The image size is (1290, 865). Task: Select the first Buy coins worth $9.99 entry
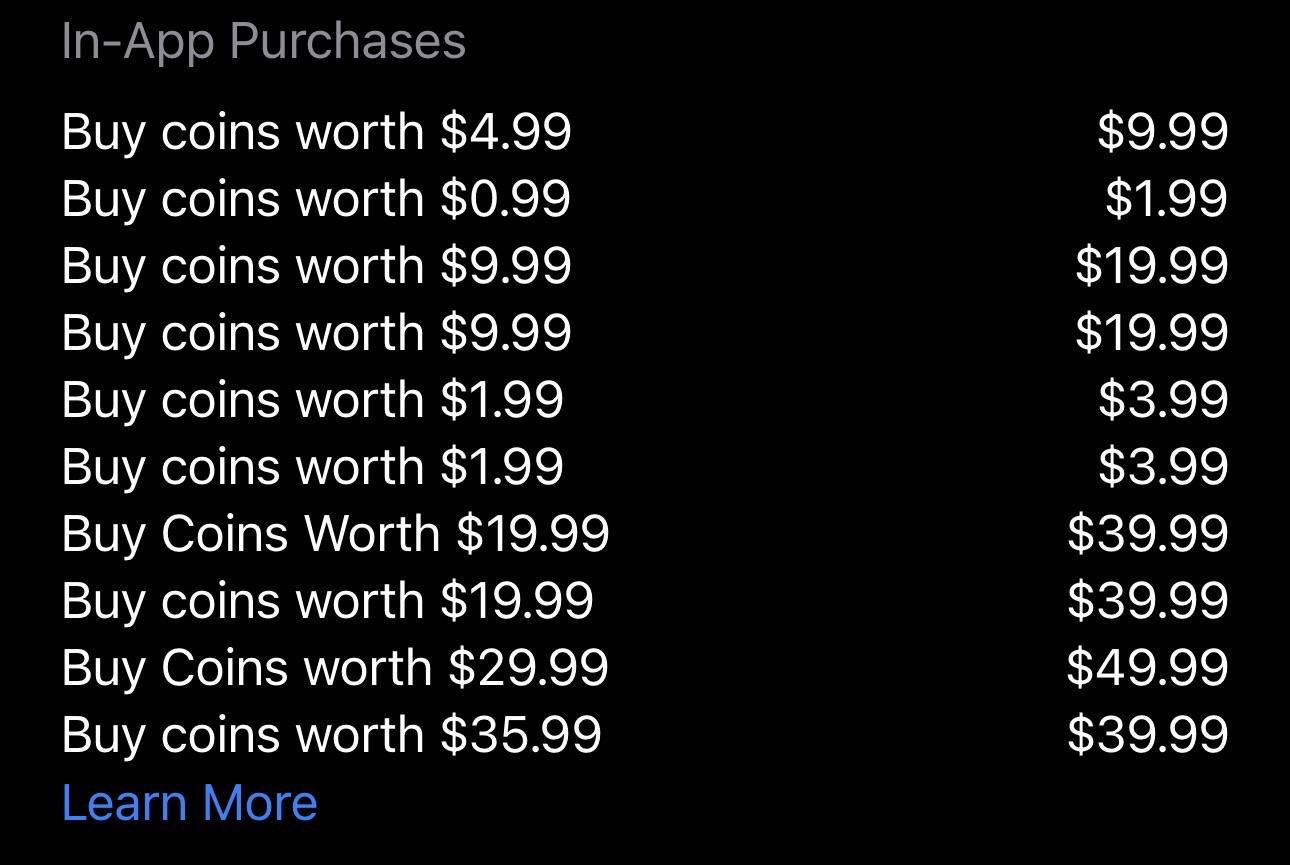point(316,266)
